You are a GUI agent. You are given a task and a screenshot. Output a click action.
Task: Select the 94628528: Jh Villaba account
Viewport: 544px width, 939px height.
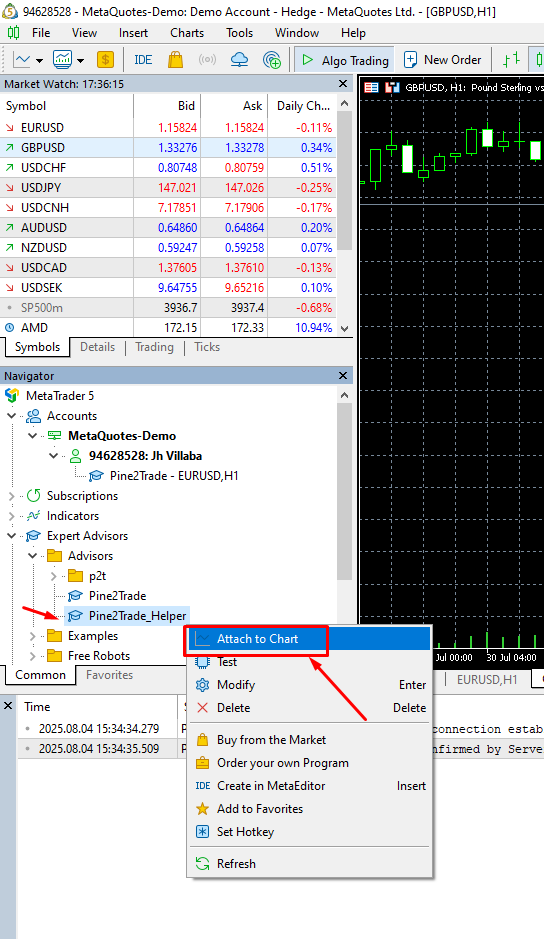pos(145,456)
